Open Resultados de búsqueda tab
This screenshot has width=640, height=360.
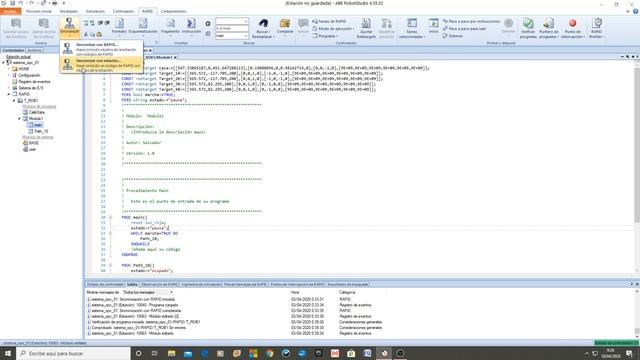tap(348, 284)
